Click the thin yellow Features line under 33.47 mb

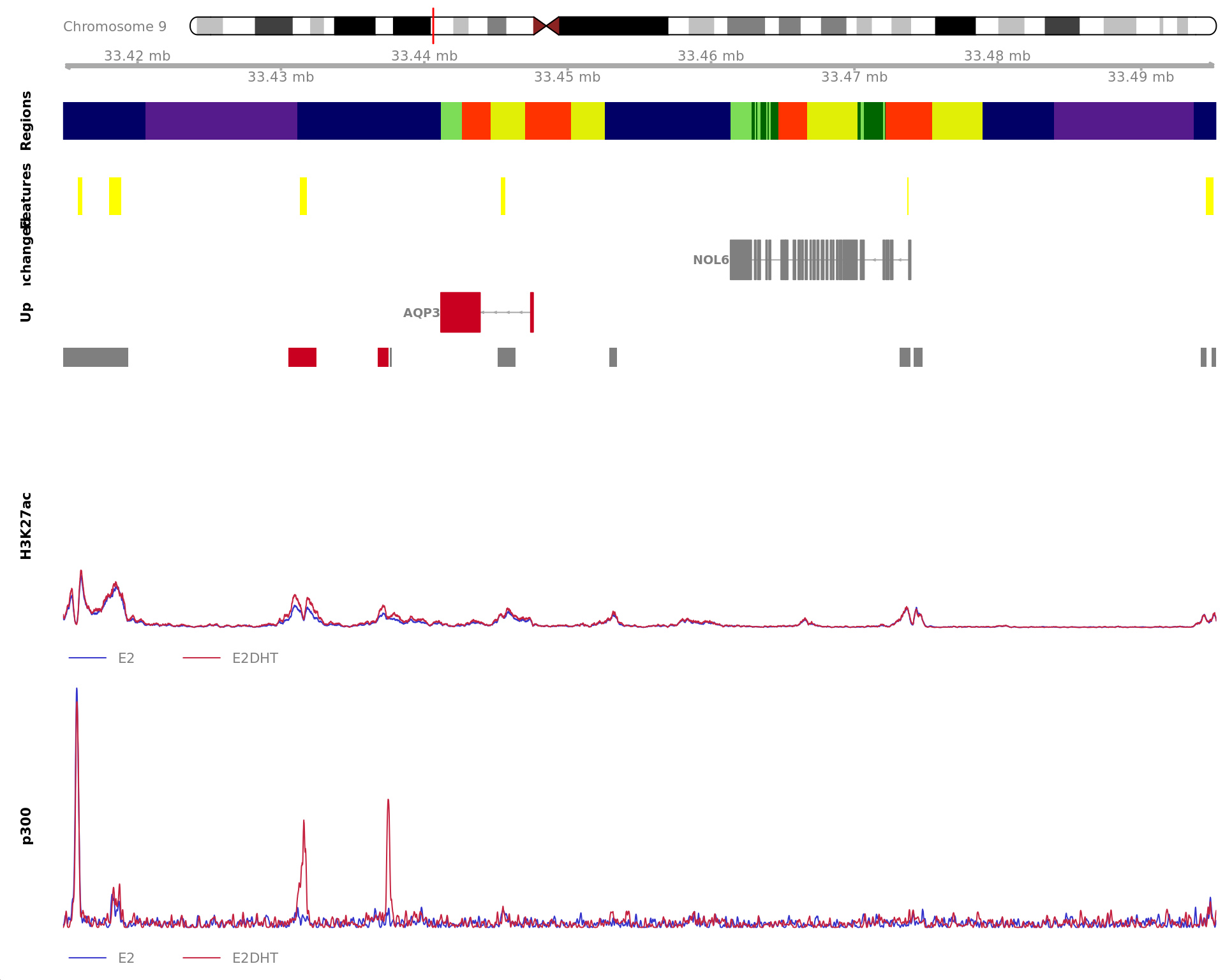[907, 196]
